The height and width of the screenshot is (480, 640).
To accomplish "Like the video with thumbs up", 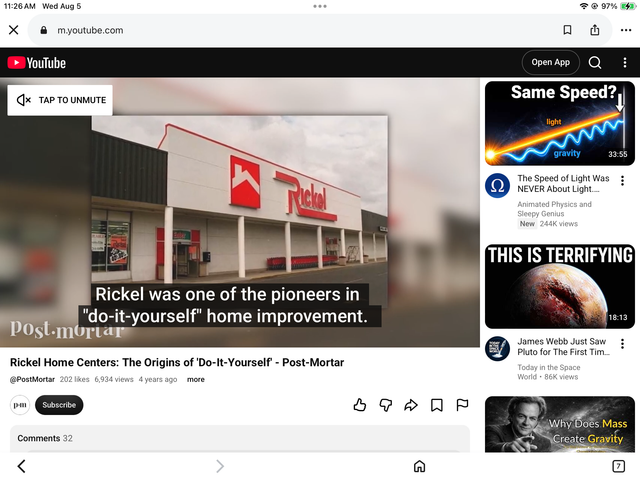I will coord(360,405).
